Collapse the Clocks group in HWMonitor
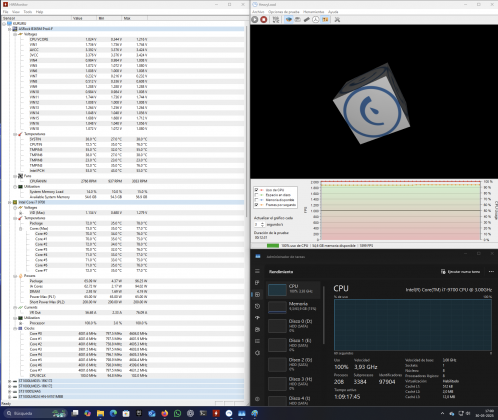498x420 pixels. pos(15,328)
